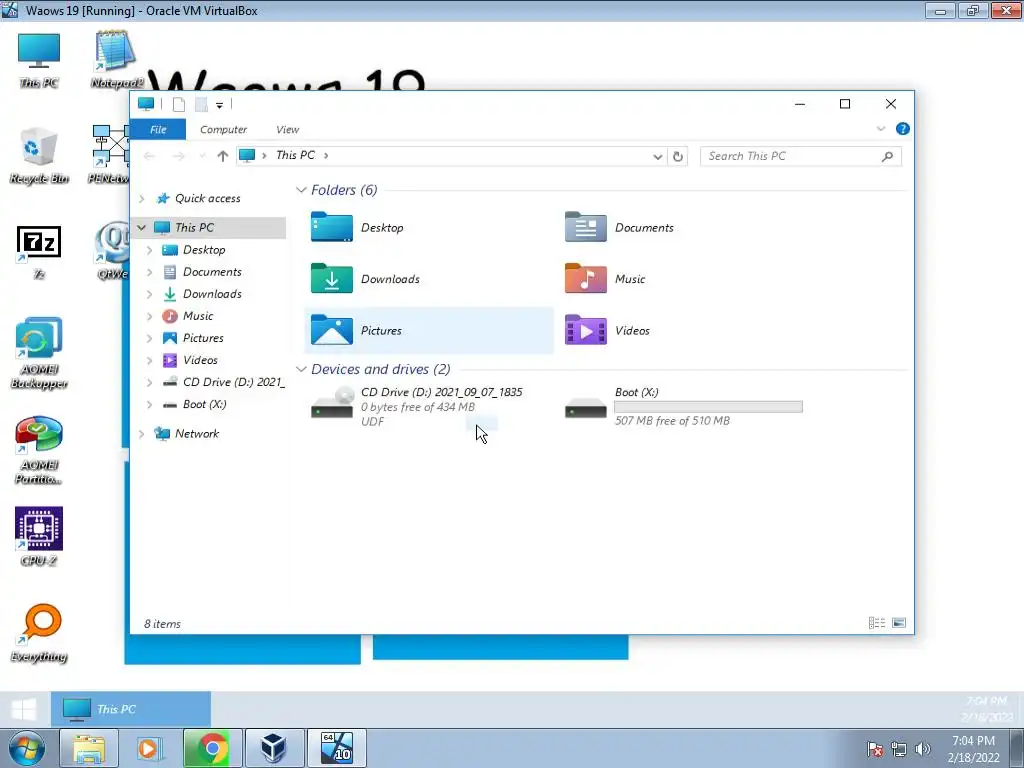The width and height of the screenshot is (1024, 768).
Task: Collapse the Folders (6) group
Action: [301, 190]
